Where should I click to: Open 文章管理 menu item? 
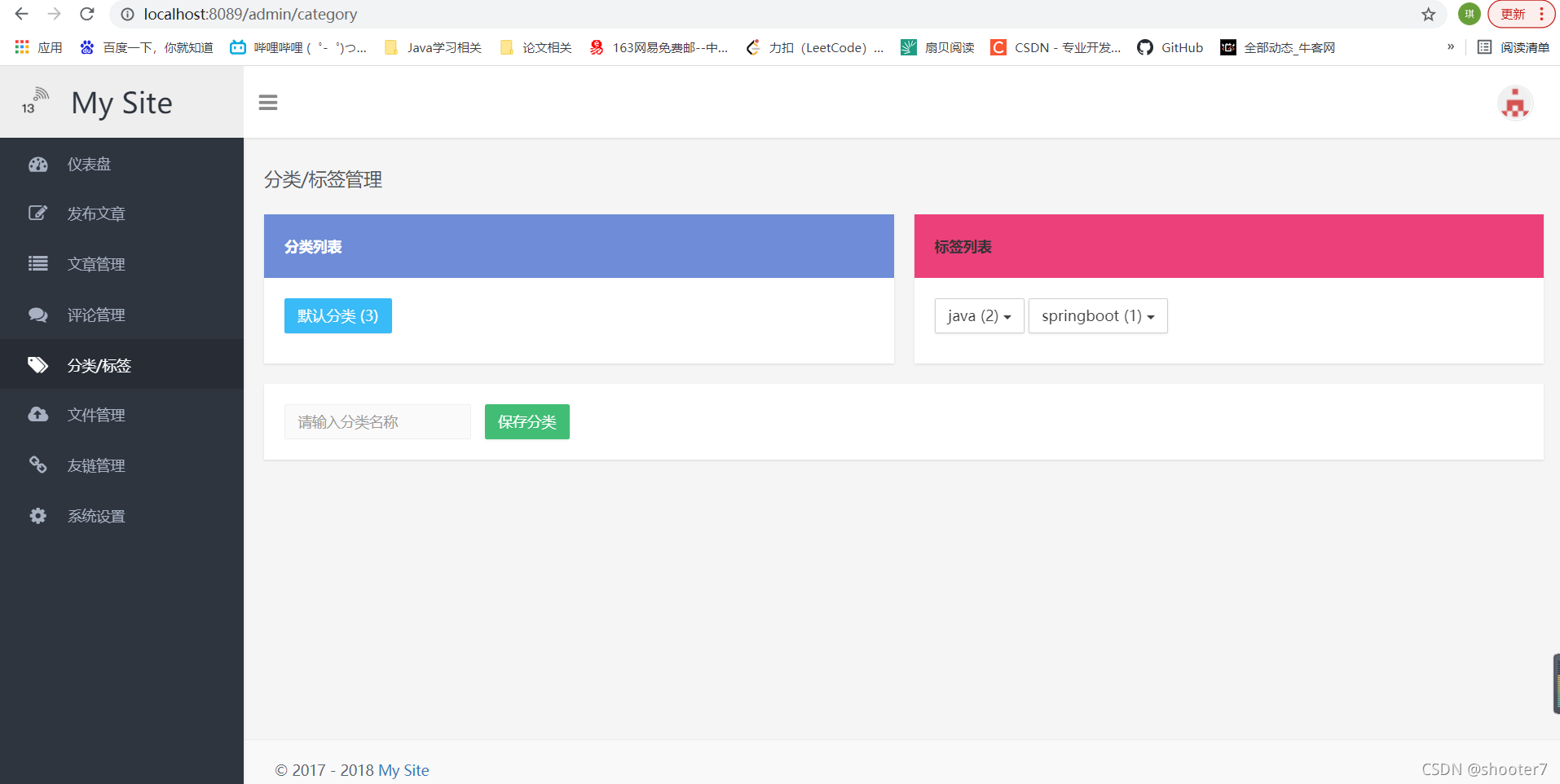coord(121,264)
